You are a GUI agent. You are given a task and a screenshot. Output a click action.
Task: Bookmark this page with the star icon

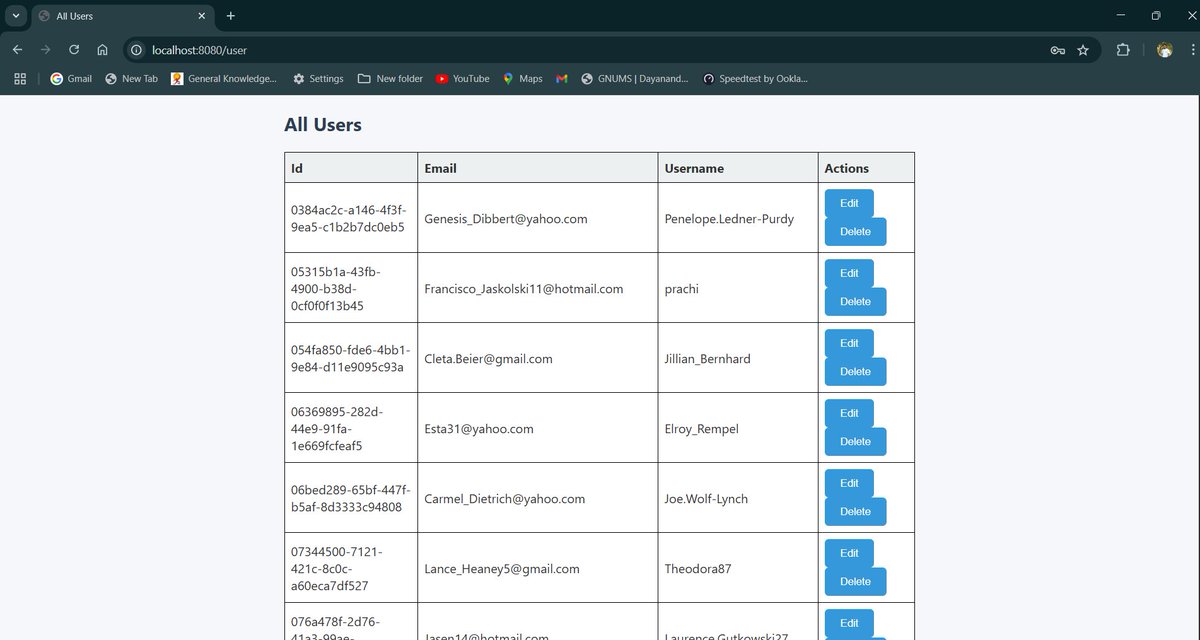pyautogui.click(x=1083, y=50)
